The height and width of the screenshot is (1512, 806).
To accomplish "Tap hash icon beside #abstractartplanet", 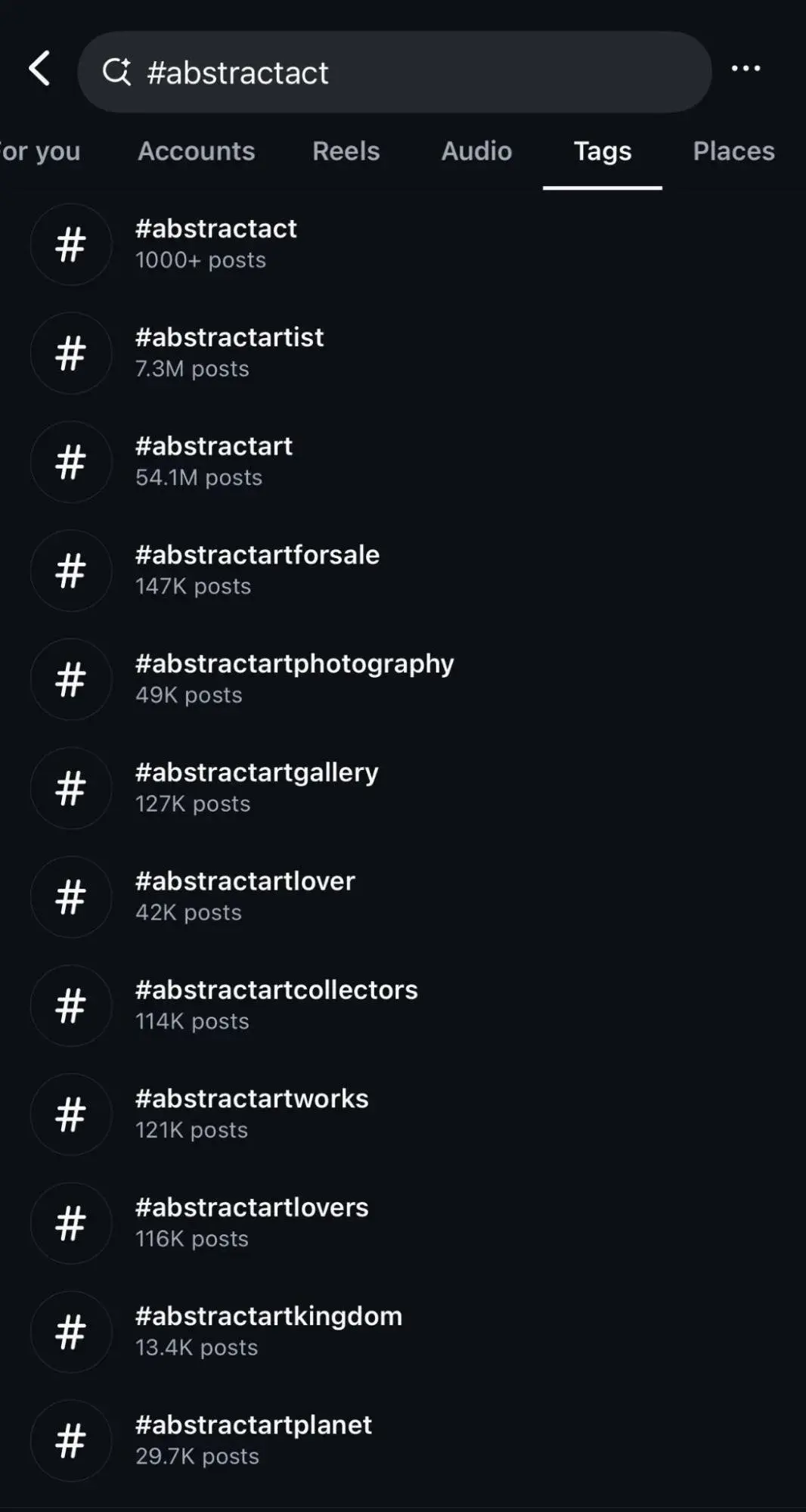I will 71,1440.
